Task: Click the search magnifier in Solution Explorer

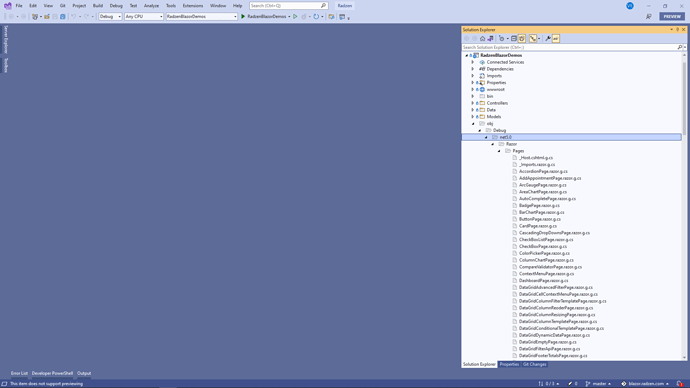Action: tap(679, 47)
